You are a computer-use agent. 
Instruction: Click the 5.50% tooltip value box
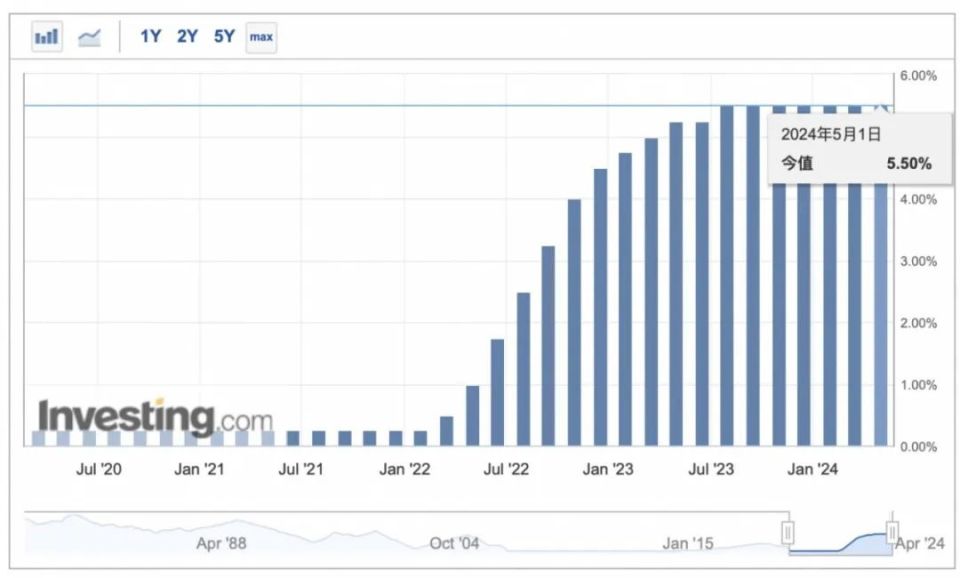[x=860, y=149]
